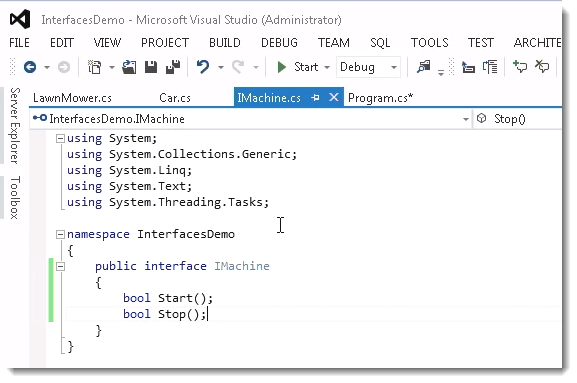Switch to the Program.cs* tab
Screen dimensions: 577x383
(x=380, y=98)
